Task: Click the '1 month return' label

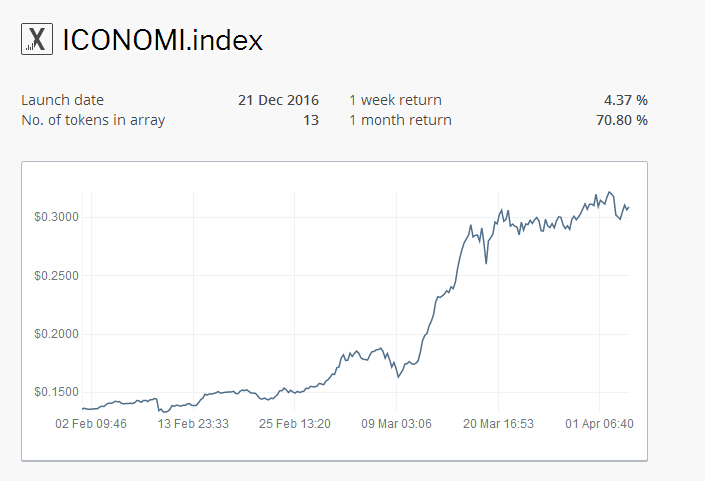Action: point(400,120)
